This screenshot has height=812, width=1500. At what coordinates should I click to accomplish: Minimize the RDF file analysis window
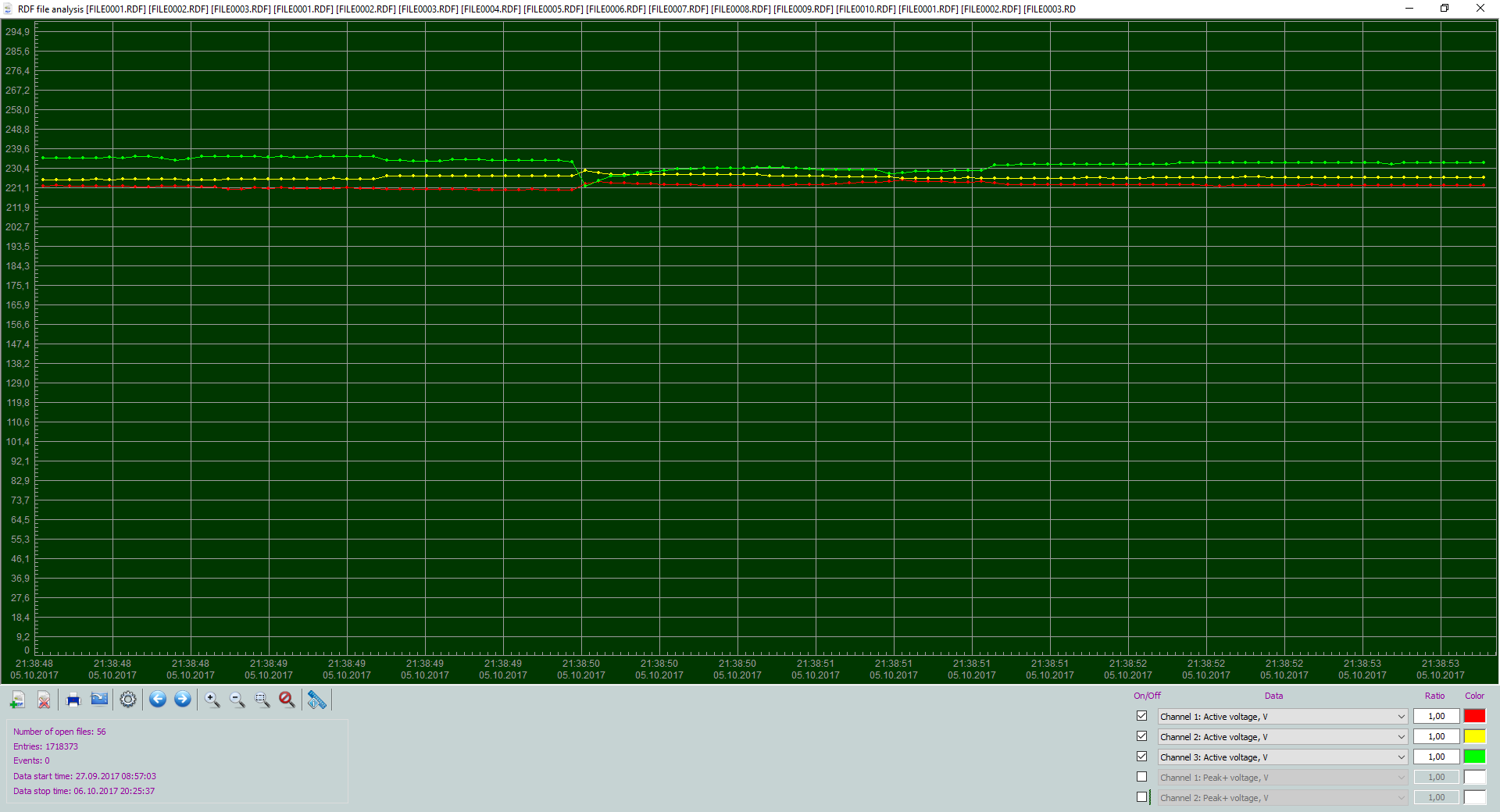(x=1409, y=9)
